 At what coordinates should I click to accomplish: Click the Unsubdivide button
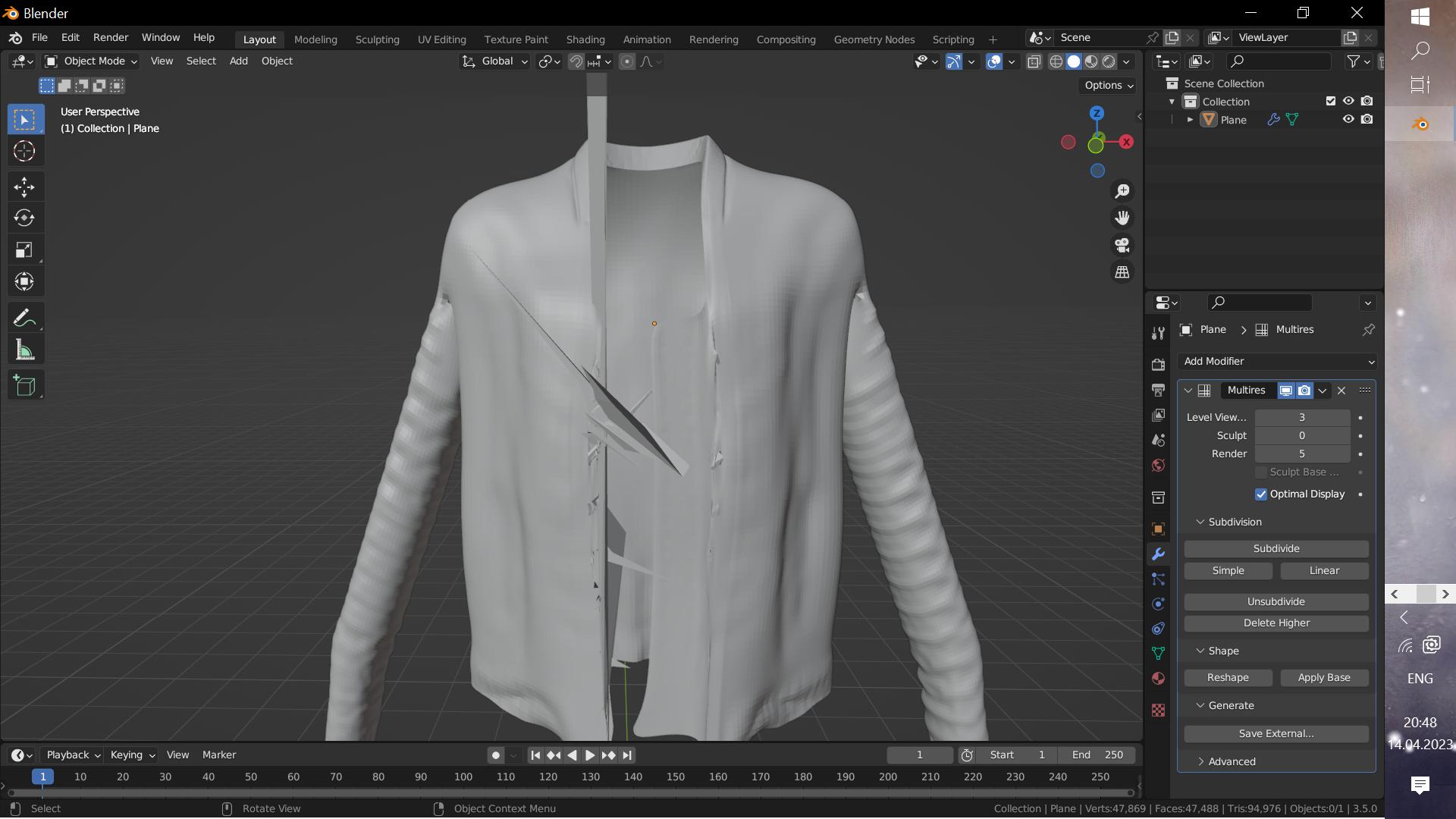[x=1276, y=601]
